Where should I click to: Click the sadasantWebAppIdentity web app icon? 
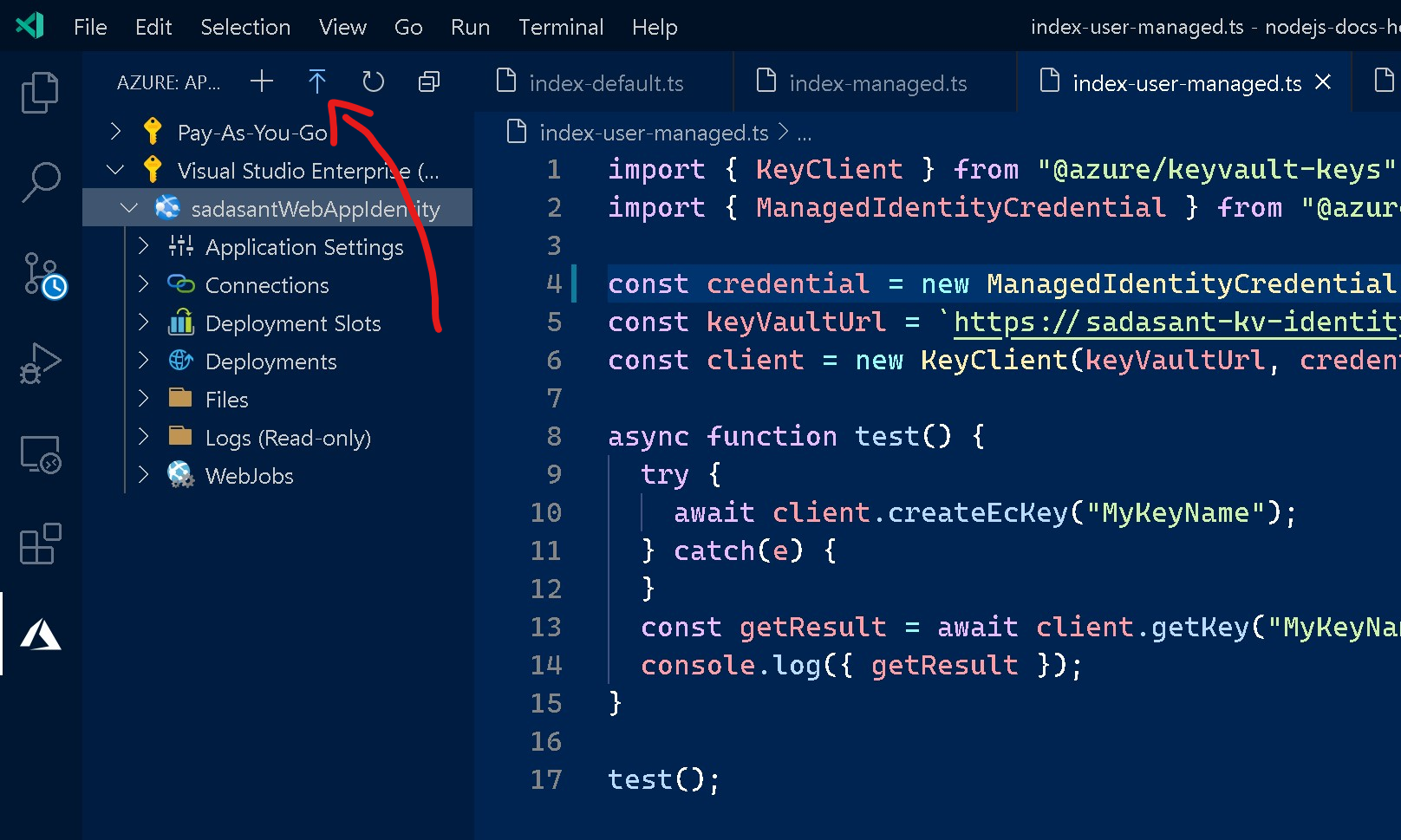pyautogui.click(x=167, y=208)
